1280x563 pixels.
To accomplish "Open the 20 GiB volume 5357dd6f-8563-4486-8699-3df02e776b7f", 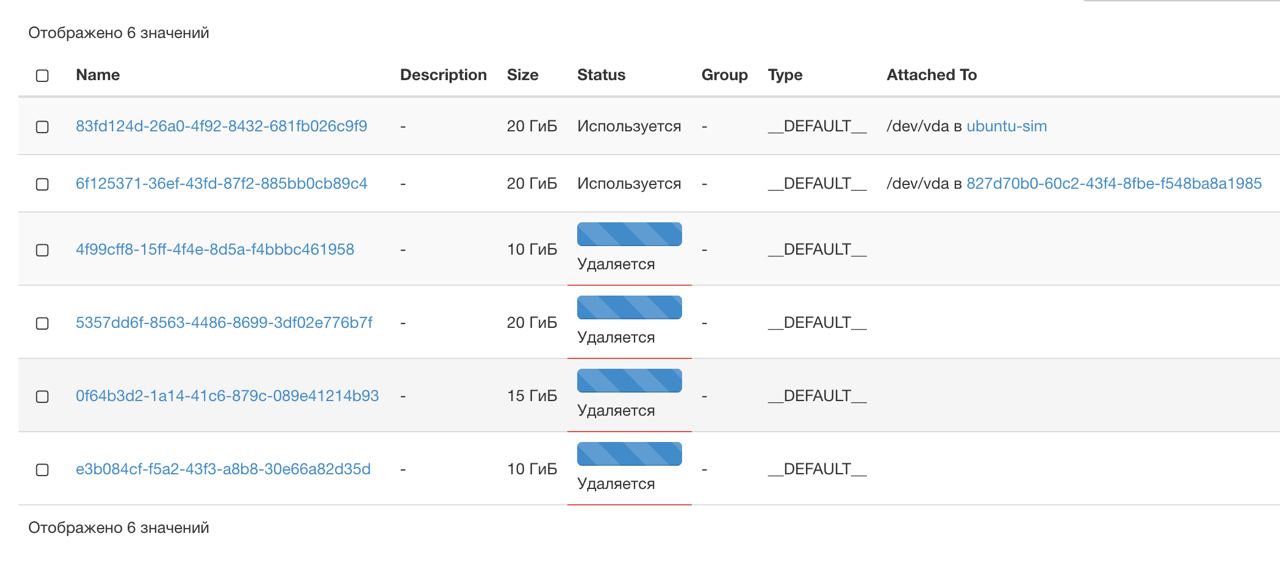I will point(223,322).
